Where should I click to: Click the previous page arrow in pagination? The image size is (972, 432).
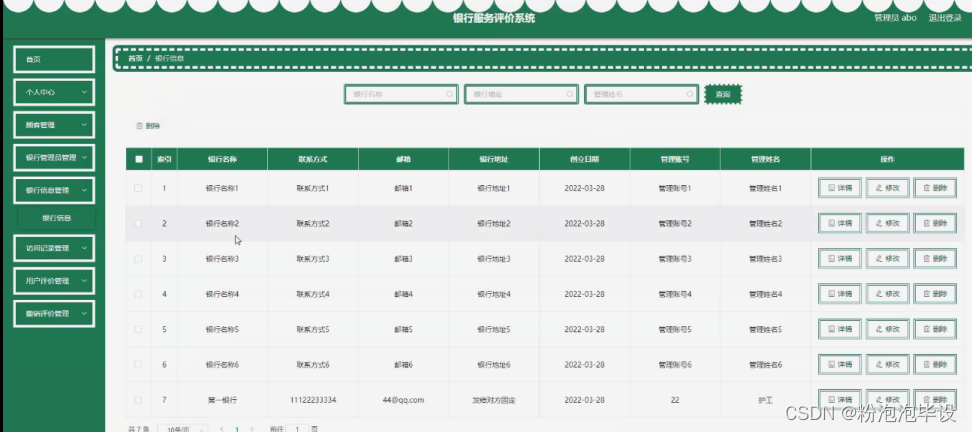click(x=223, y=428)
